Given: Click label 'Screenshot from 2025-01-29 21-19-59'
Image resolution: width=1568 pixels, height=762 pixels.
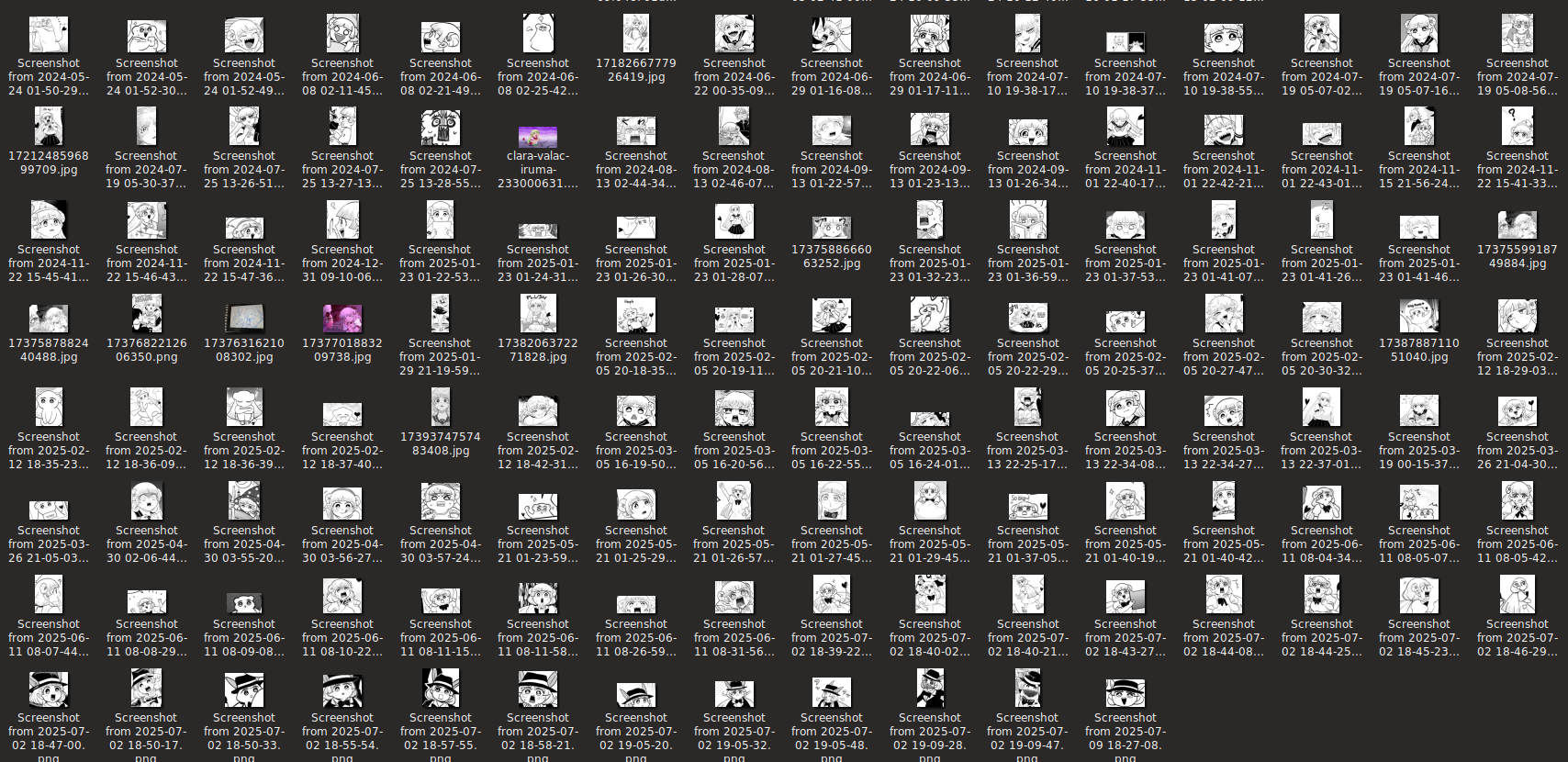Looking at the screenshot, I should tap(440, 357).
